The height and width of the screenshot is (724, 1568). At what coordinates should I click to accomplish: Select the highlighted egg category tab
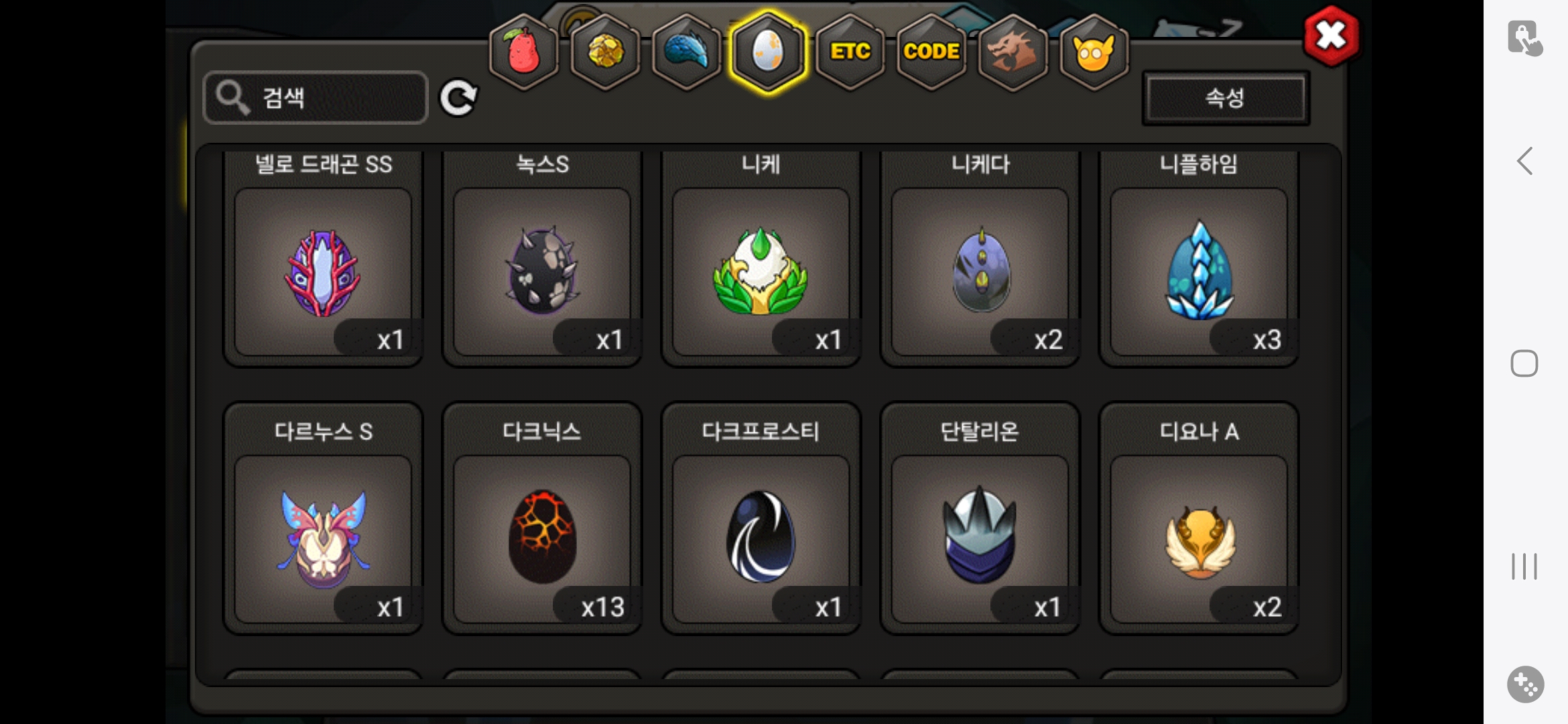tap(768, 52)
